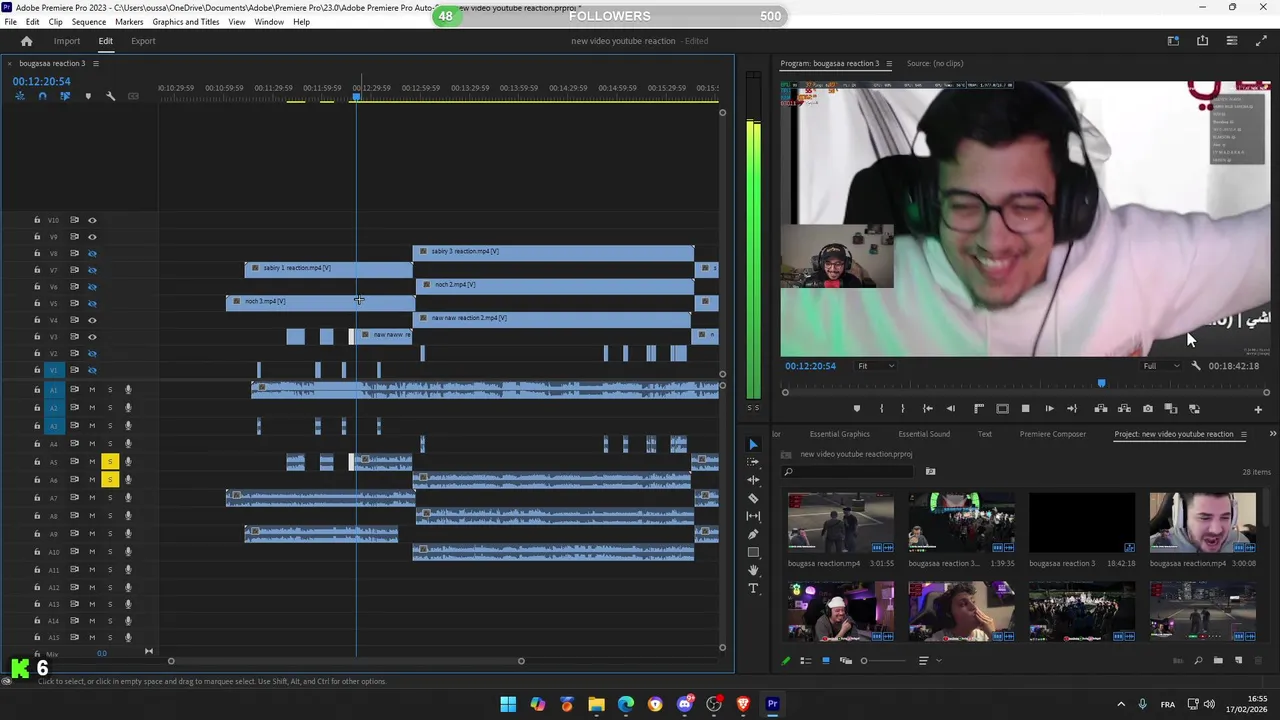
Task: Switch to the Essential Sound tab
Action: 924,434
